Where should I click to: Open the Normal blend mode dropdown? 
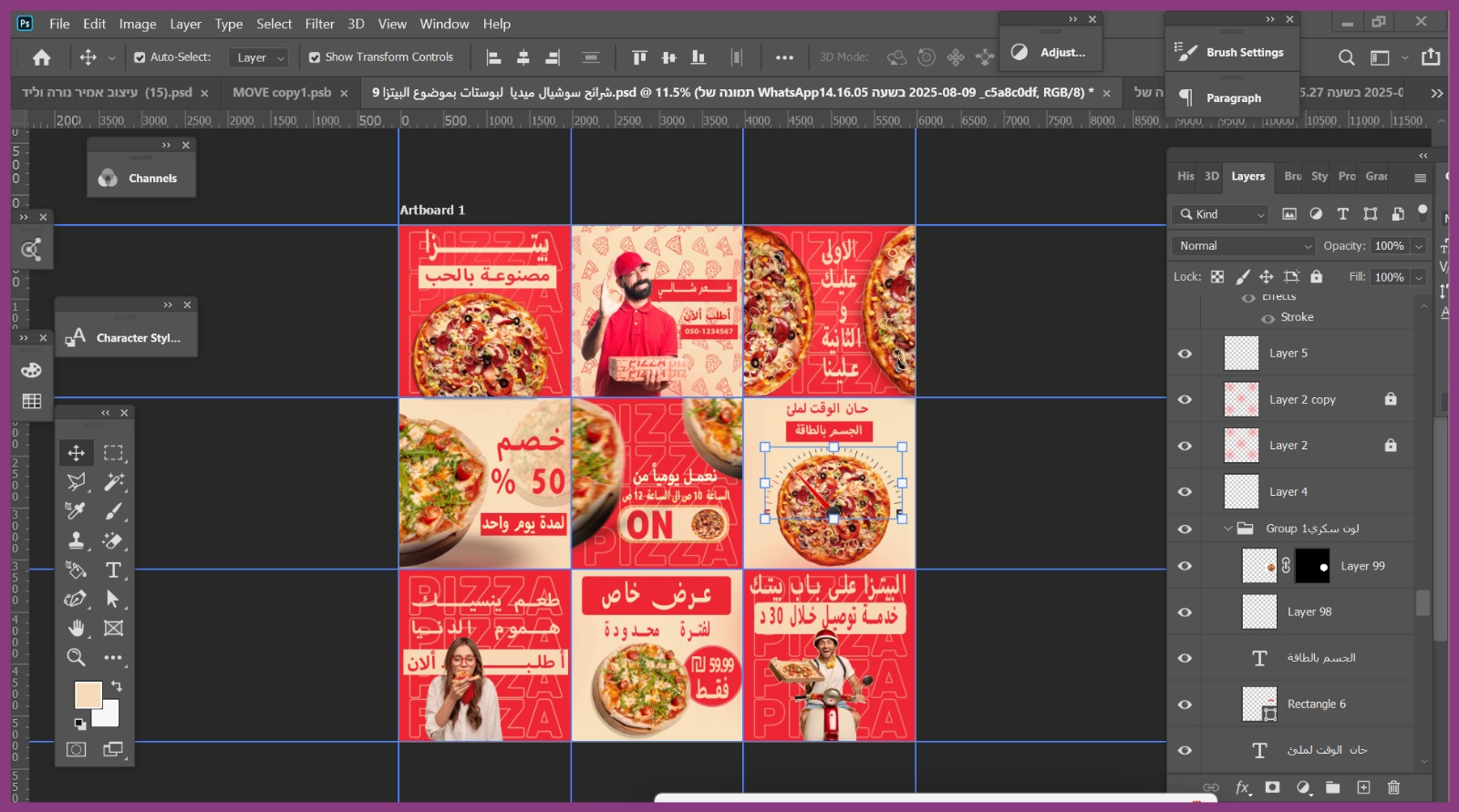1244,246
